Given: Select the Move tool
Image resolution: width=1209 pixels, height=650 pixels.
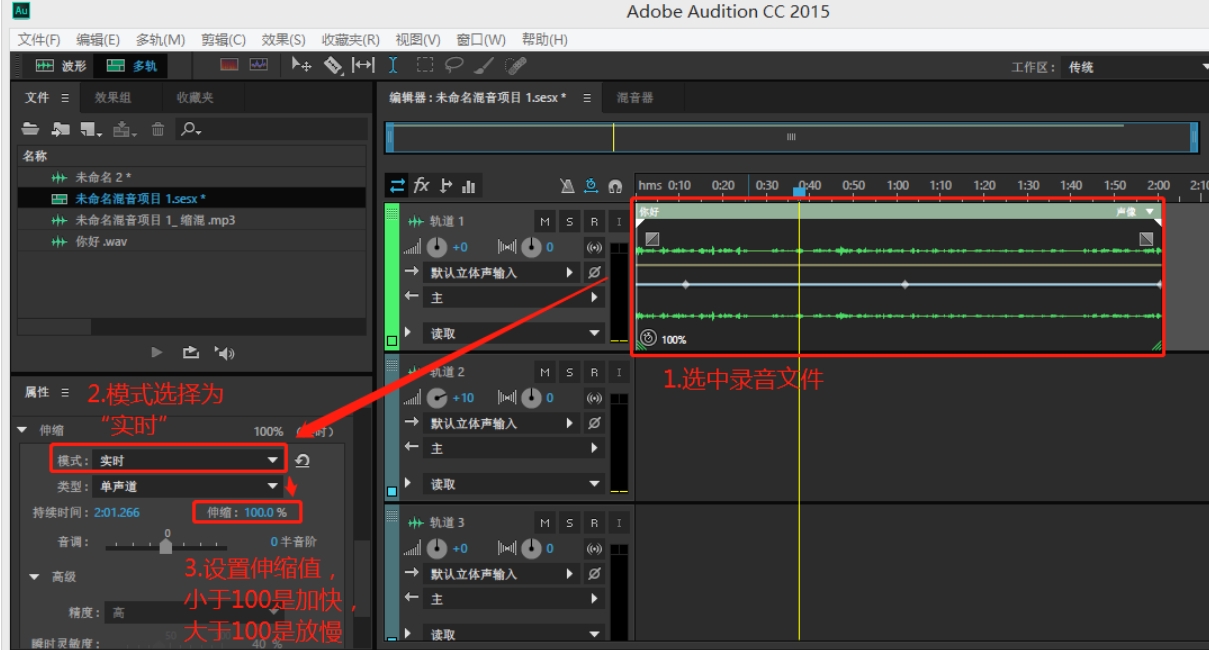Looking at the screenshot, I should 301,66.
